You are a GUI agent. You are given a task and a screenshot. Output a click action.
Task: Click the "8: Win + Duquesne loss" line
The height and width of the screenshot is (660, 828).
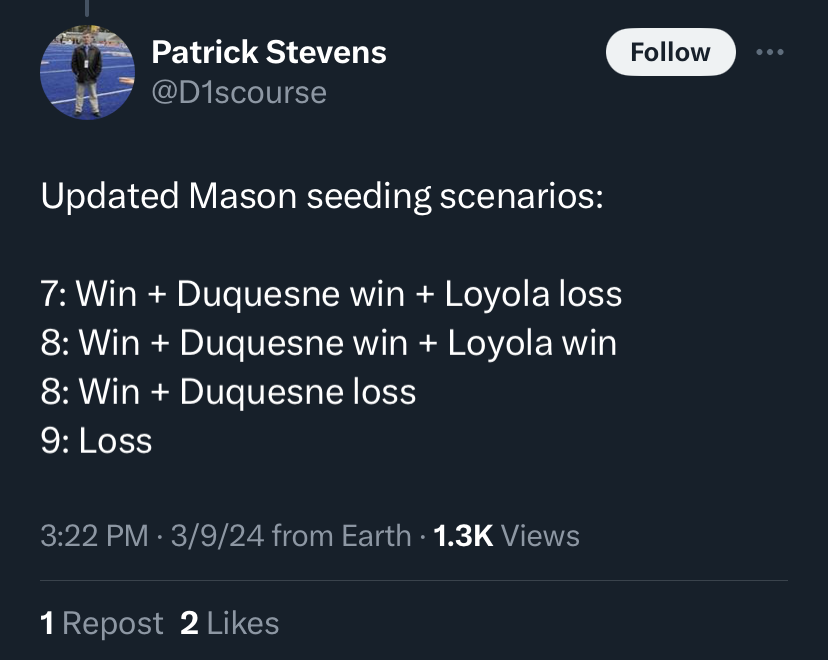pos(228,392)
